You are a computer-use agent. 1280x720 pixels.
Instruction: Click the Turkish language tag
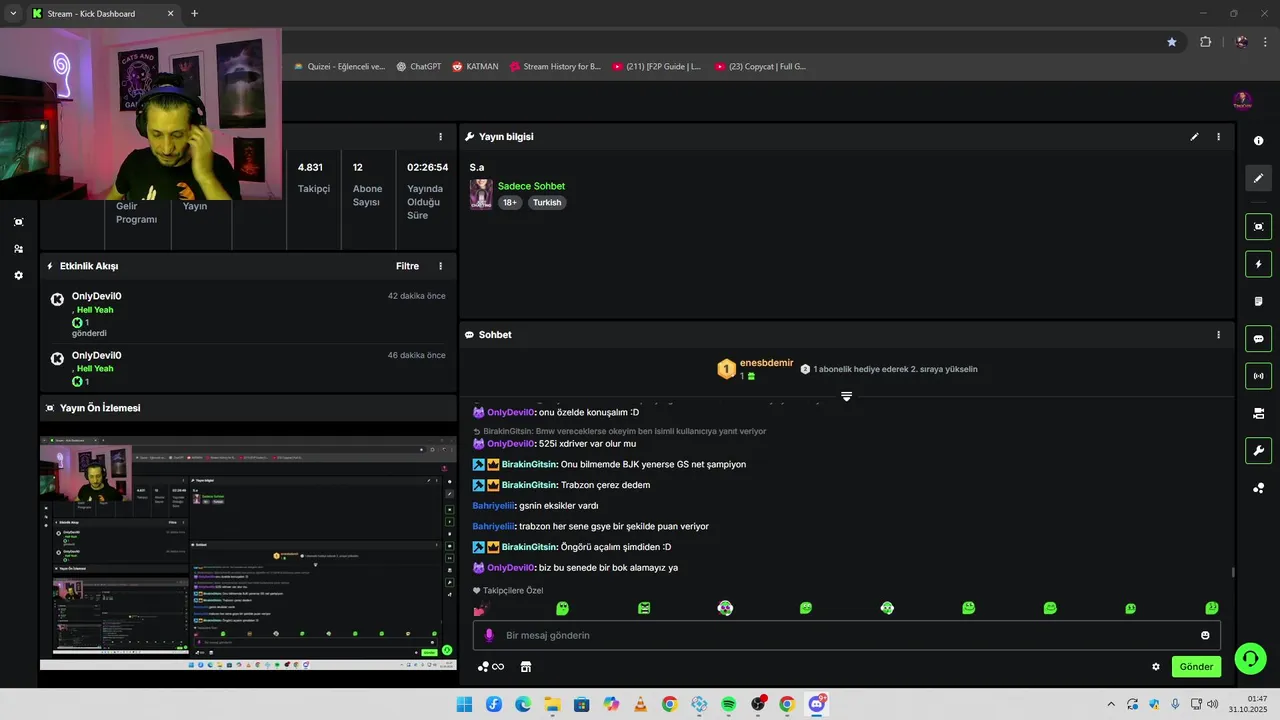547,202
